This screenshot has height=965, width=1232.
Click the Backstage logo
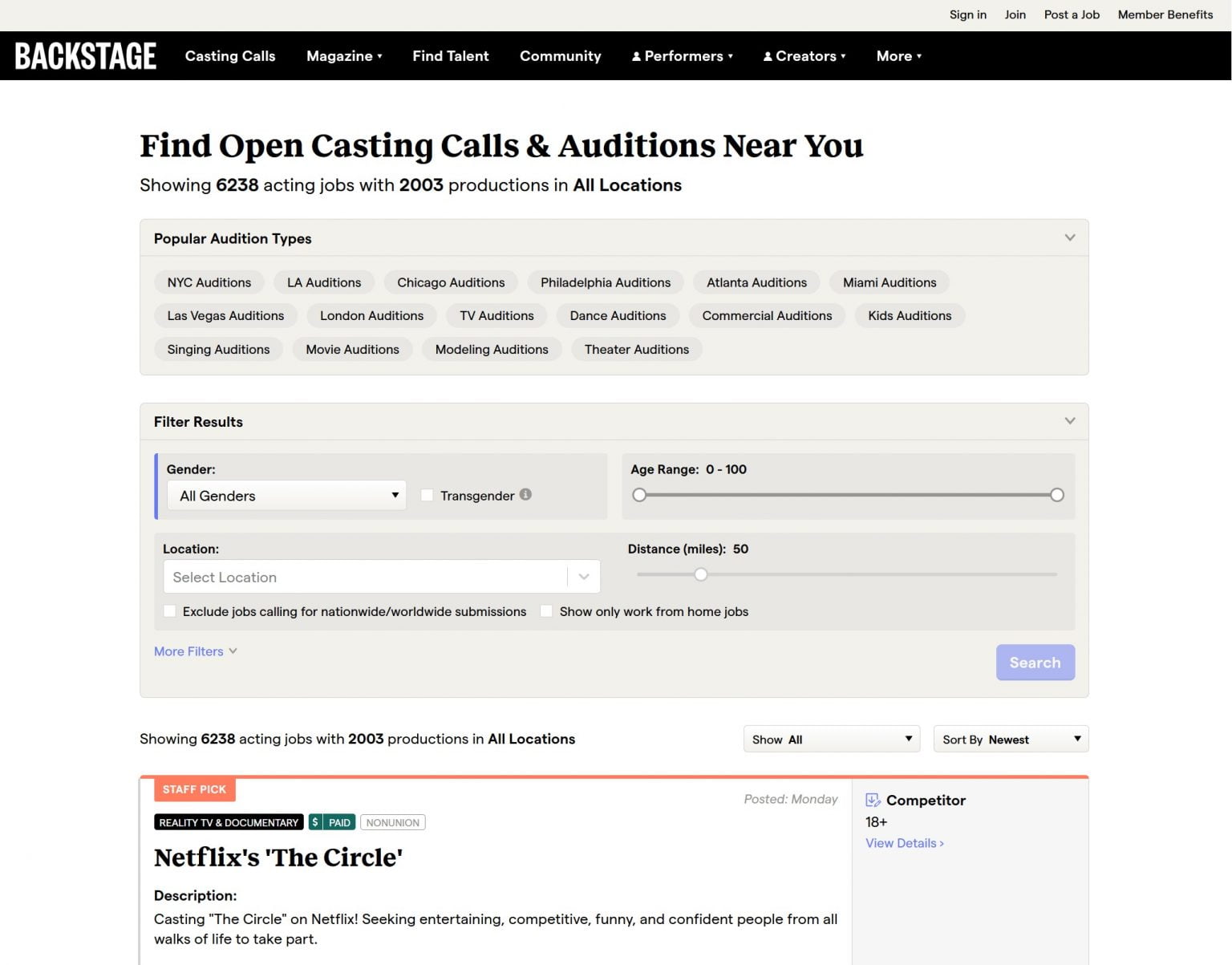pyautogui.click(x=85, y=55)
